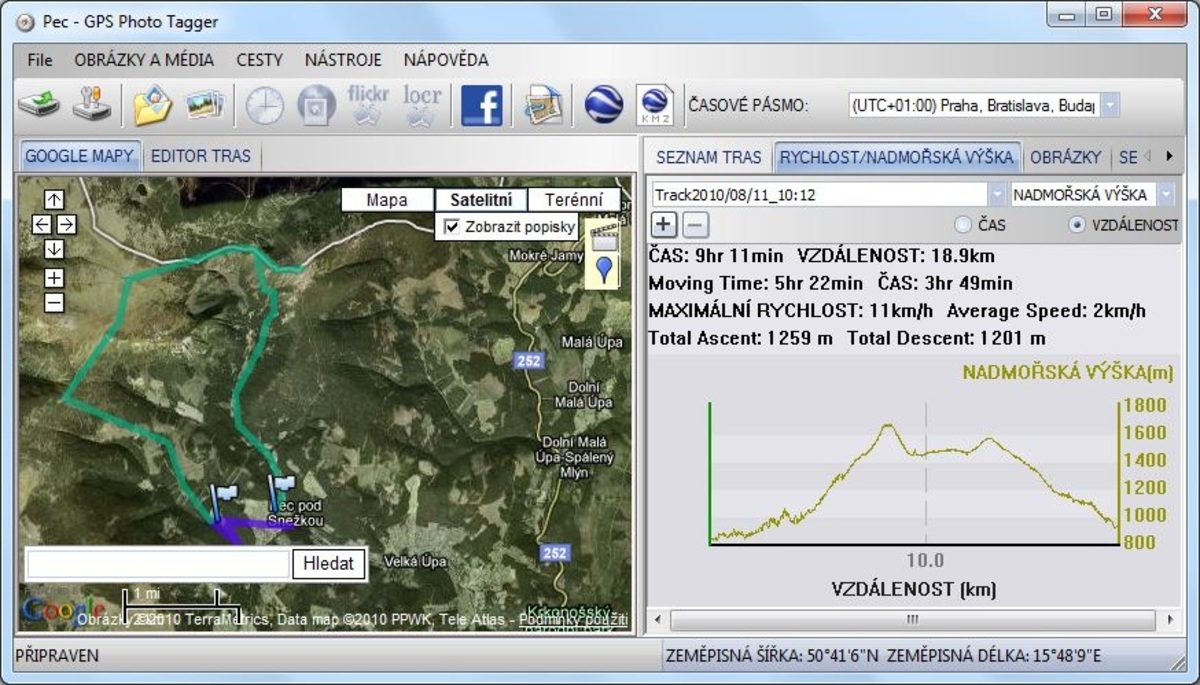
Task: Select the VZDÁLENOST radio button
Action: pyautogui.click(x=1077, y=225)
